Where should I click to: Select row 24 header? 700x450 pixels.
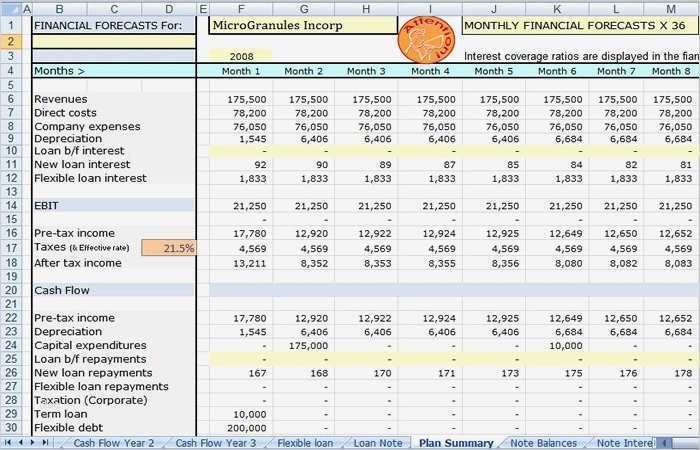11,345
